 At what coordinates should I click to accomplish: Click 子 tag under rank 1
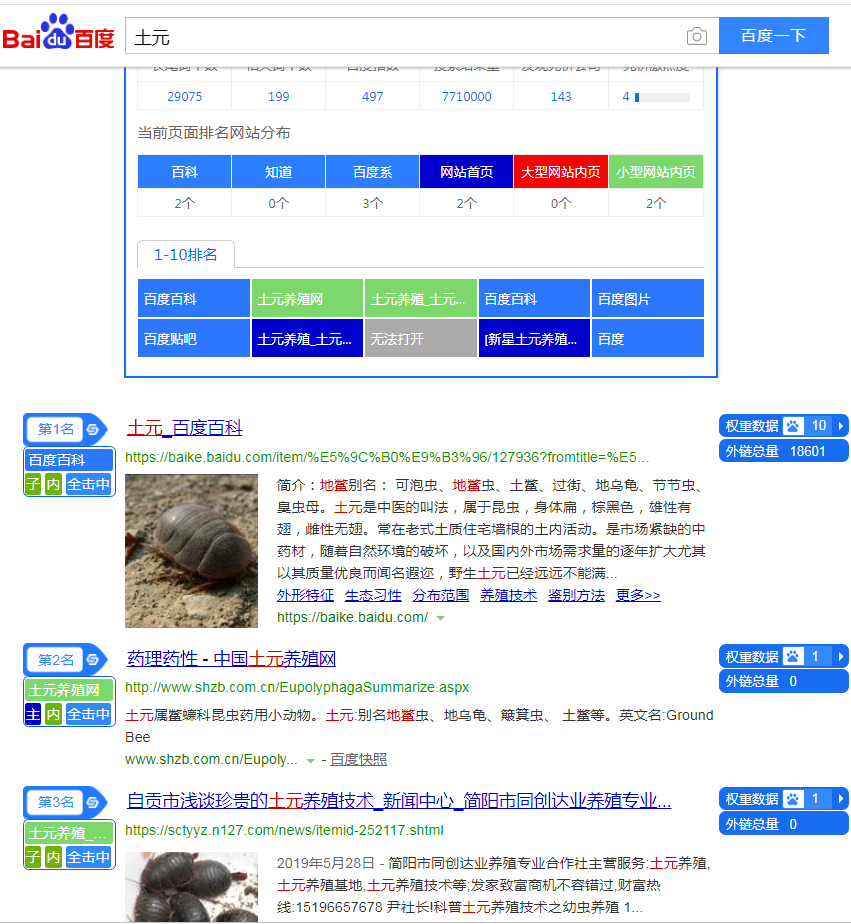pyautogui.click(x=34, y=484)
